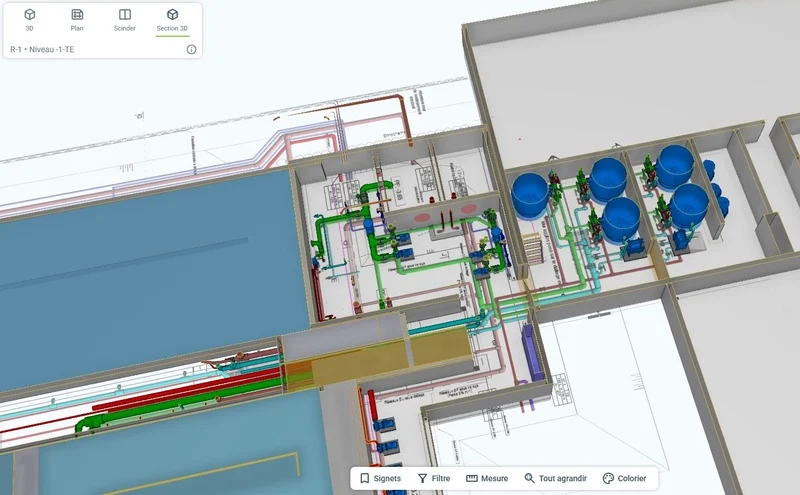Switch to the 3D view mode
This screenshot has height=495, width=800.
tap(30, 20)
